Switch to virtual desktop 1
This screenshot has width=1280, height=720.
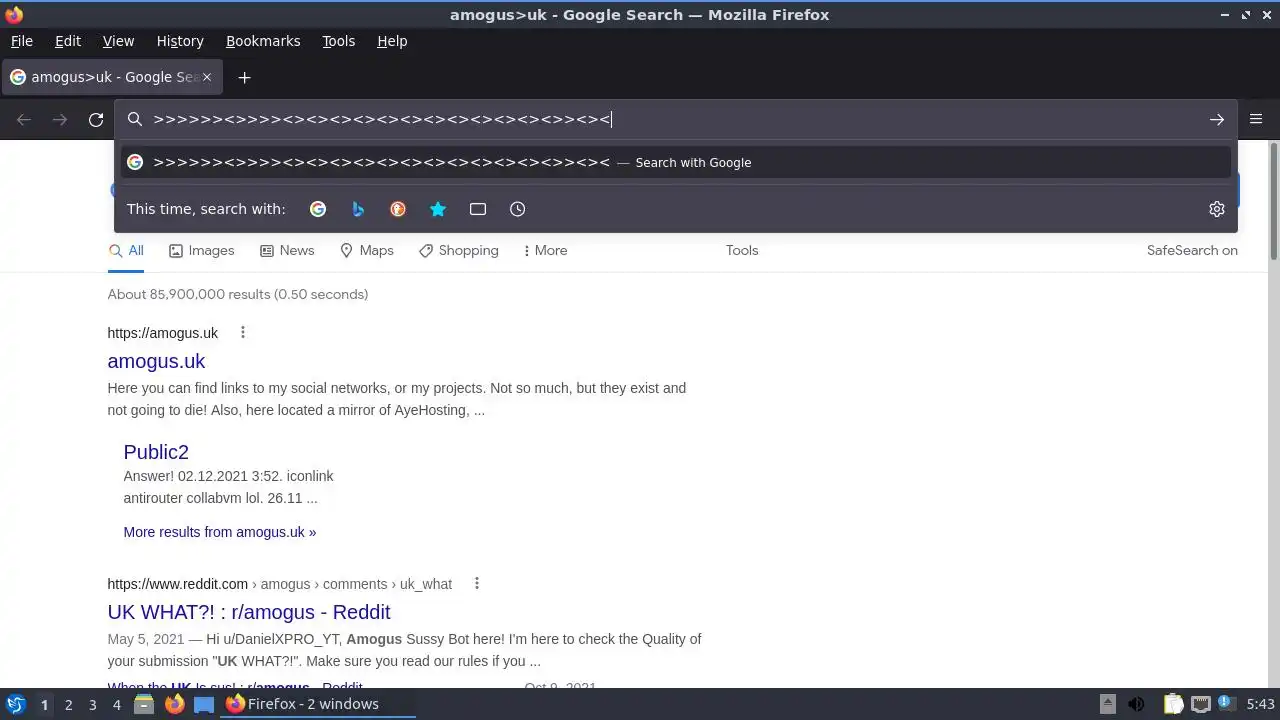click(x=44, y=704)
